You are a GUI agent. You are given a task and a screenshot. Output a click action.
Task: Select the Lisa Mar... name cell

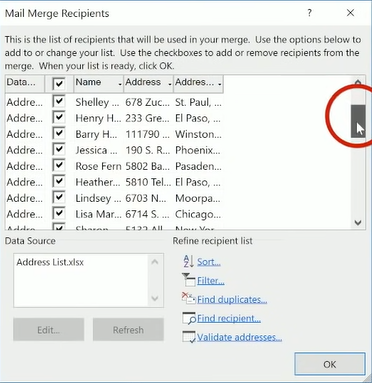click(x=98, y=214)
